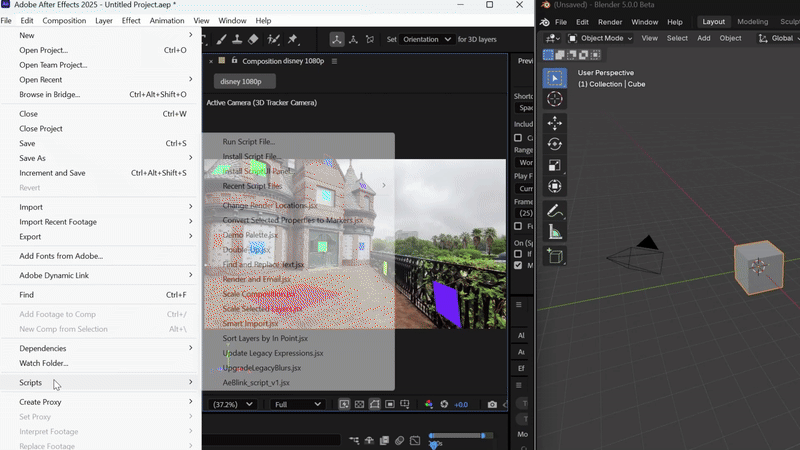Select Blender's Annotate tool

coord(555,210)
